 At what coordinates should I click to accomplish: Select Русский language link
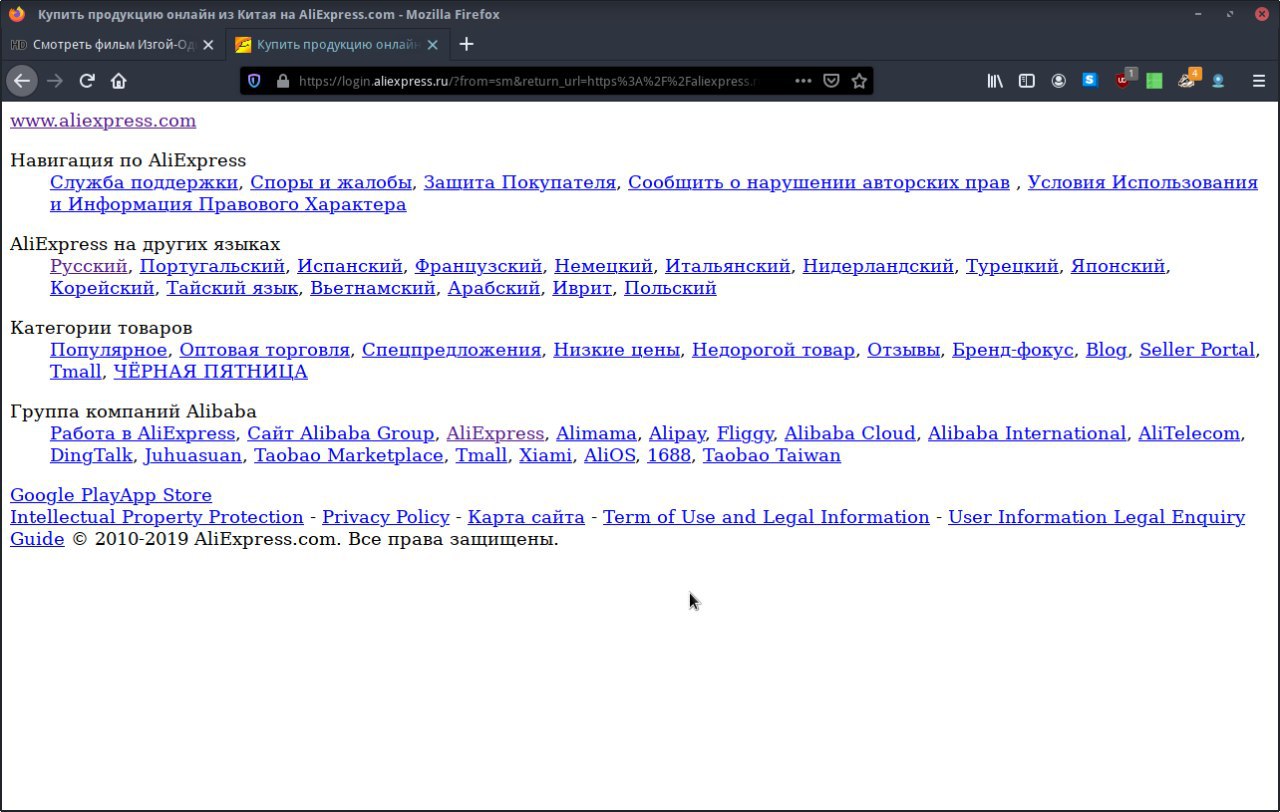[89, 266]
